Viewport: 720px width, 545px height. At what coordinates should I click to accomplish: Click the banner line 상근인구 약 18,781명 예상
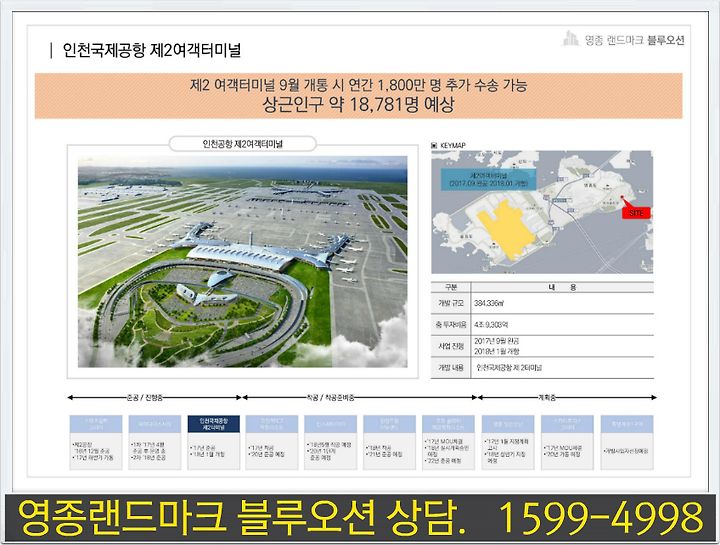tap(359, 105)
